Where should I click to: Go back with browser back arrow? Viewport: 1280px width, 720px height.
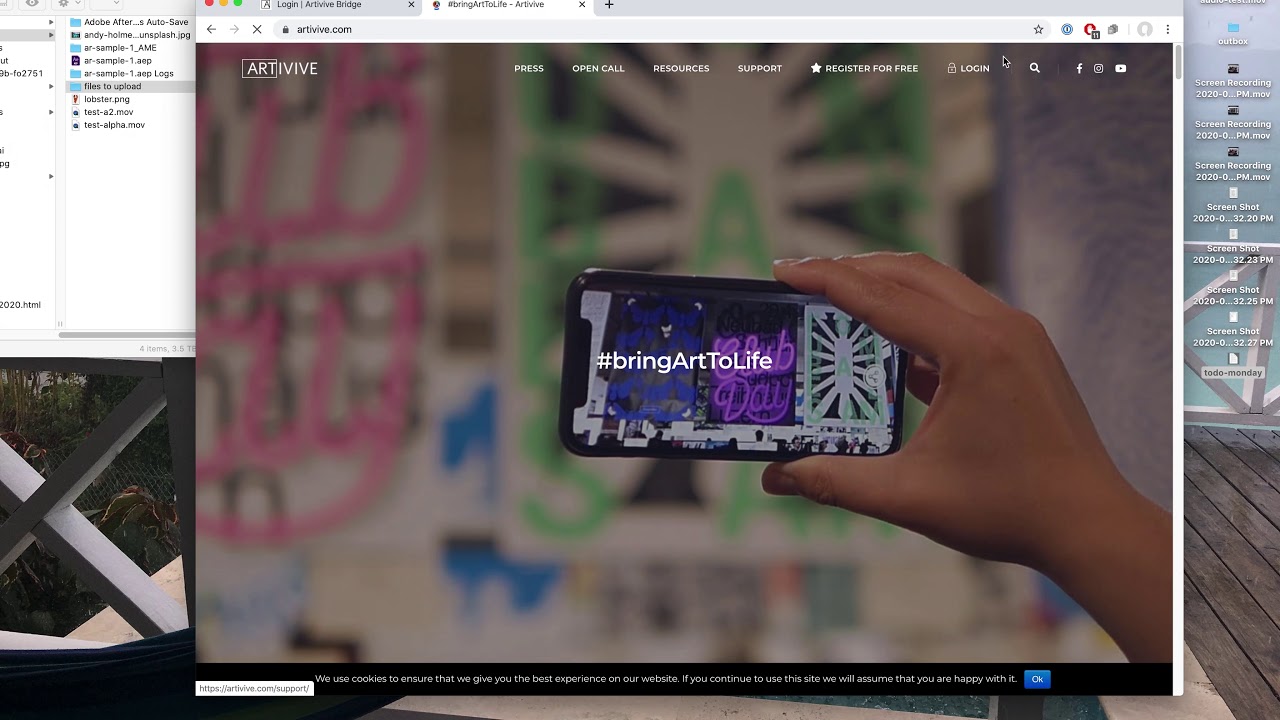(211, 29)
